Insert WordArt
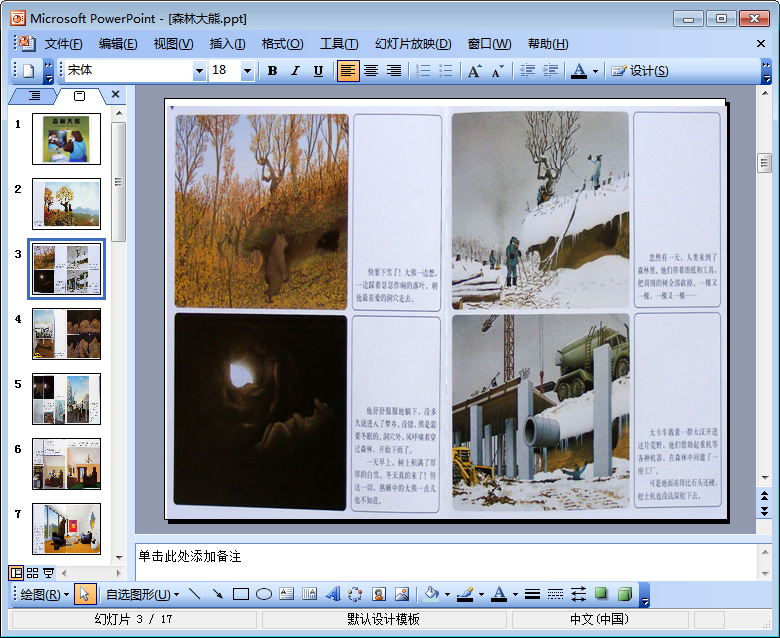780x638 pixels. click(x=332, y=594)
